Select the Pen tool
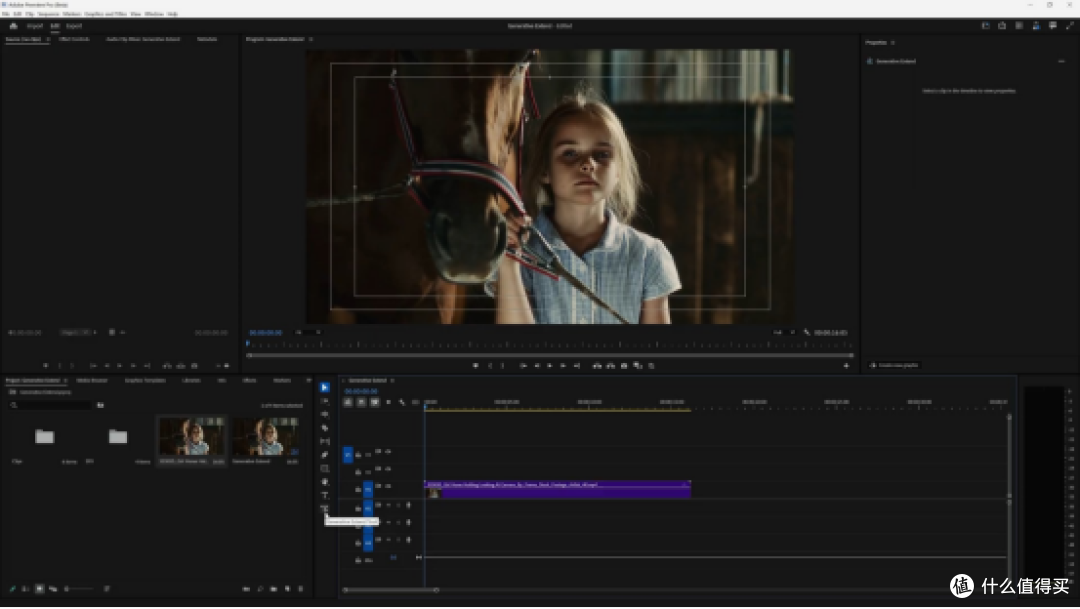The image size is (1080, 609). [324, 455]
